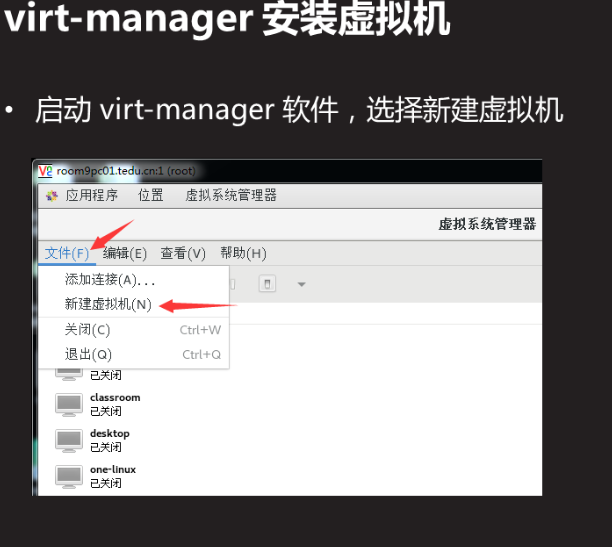Click 关闭(C) in the file menu
This screenshot has width=612, height=547.
[87, 330]
